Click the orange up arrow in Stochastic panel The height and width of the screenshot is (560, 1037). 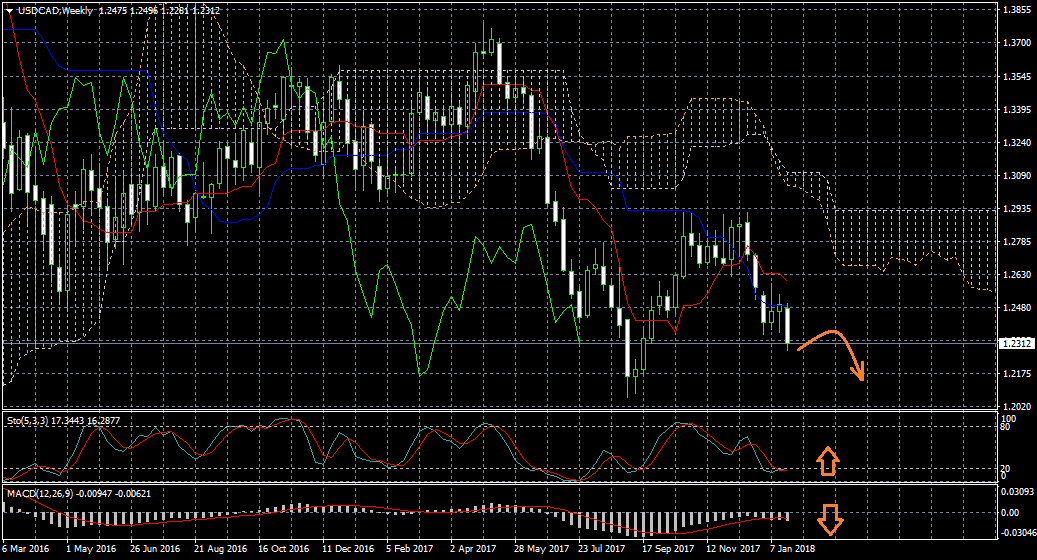point(827,462)
